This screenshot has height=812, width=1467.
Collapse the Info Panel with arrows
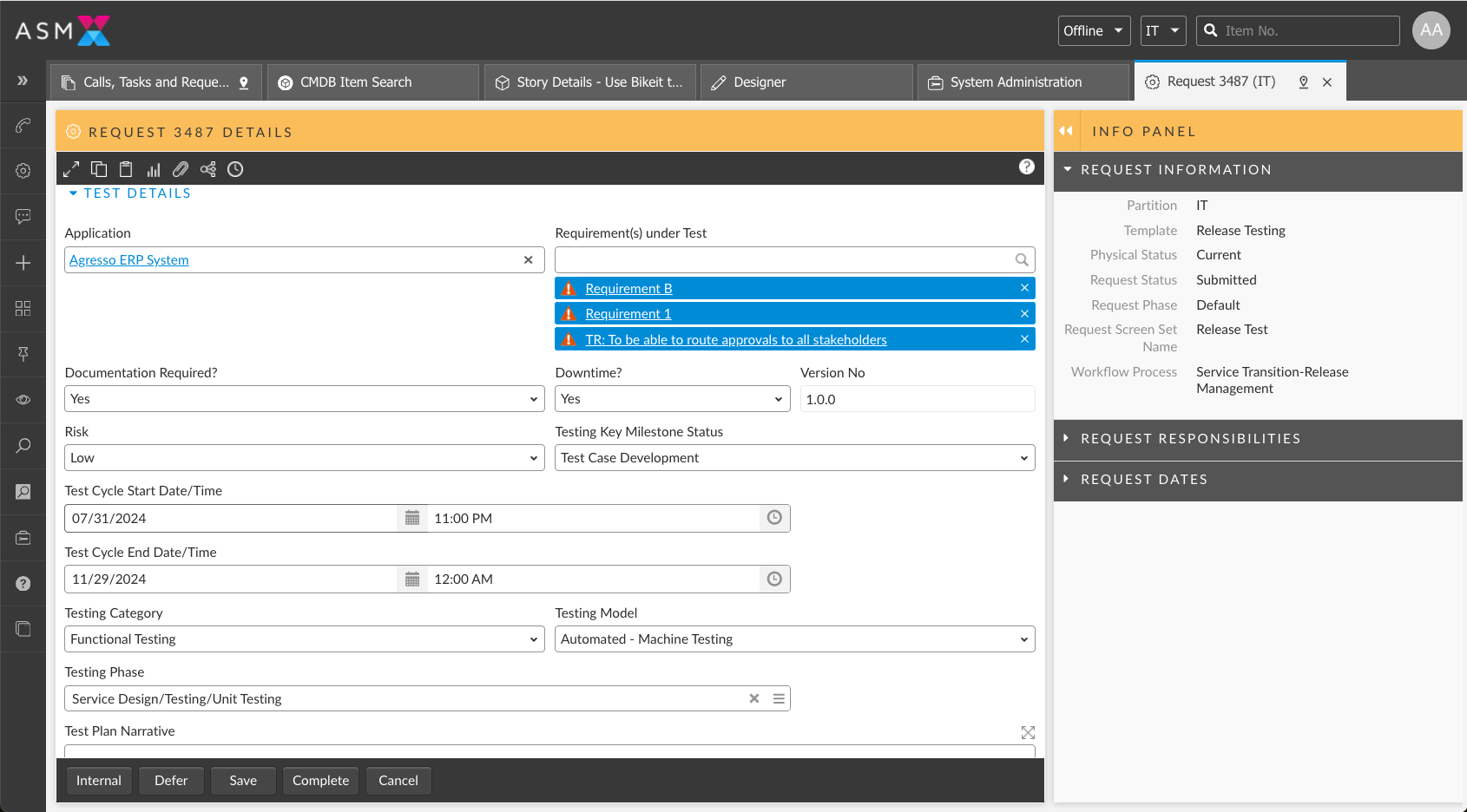coord(1066,131)
